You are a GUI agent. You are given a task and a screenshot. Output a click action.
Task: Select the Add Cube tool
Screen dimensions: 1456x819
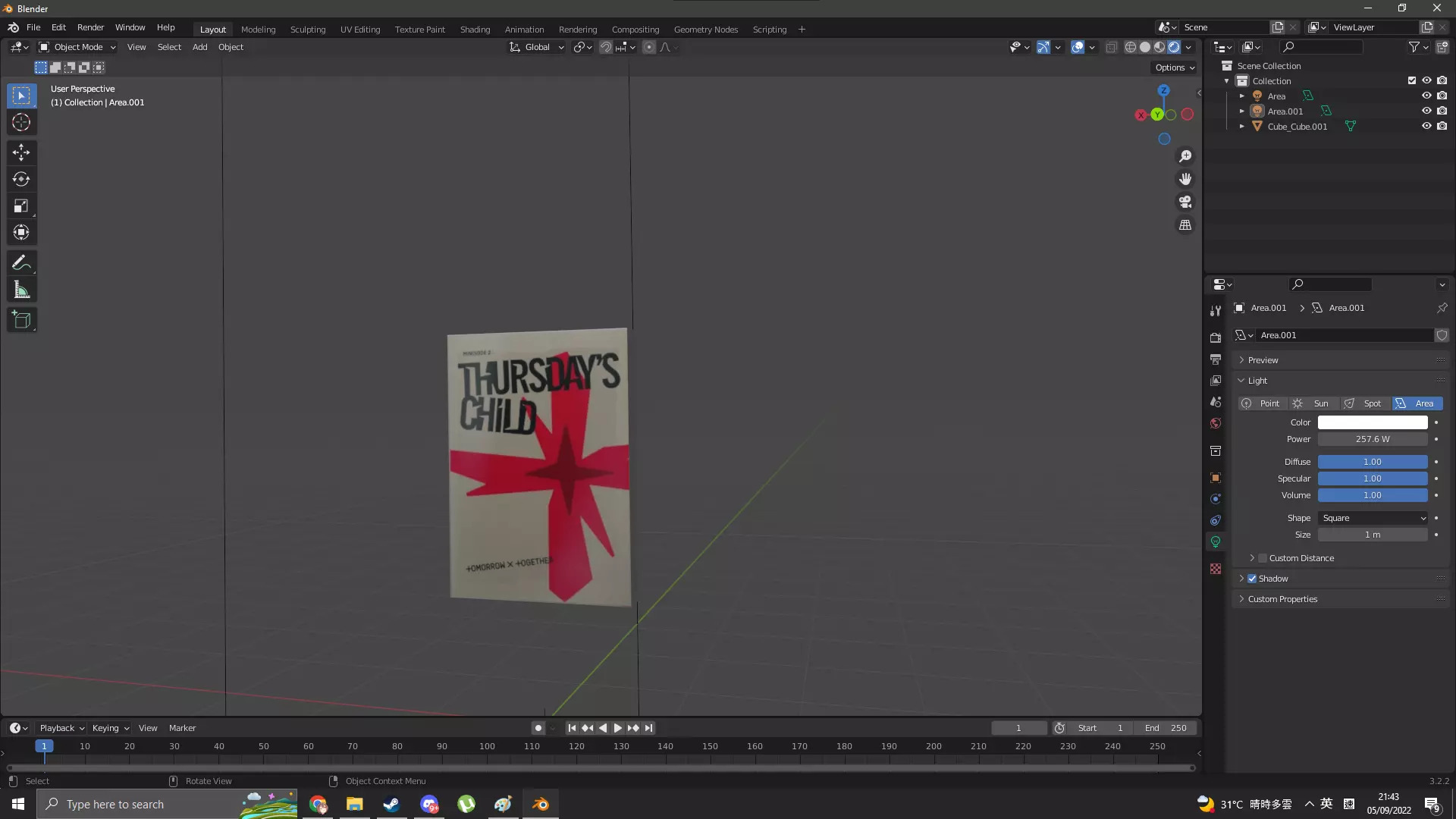pyautogui.click(x=21, y=320)
